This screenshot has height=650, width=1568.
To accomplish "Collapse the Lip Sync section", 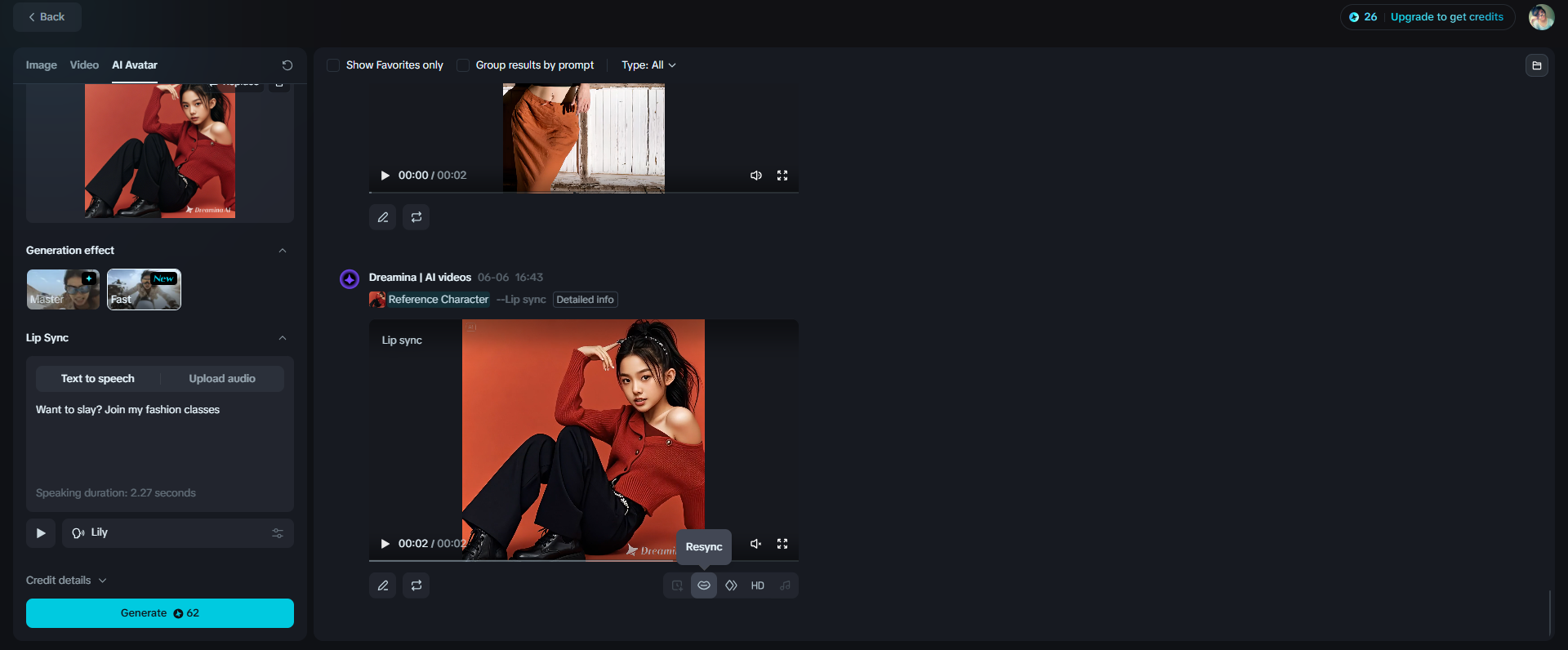I will coord(283,338).
